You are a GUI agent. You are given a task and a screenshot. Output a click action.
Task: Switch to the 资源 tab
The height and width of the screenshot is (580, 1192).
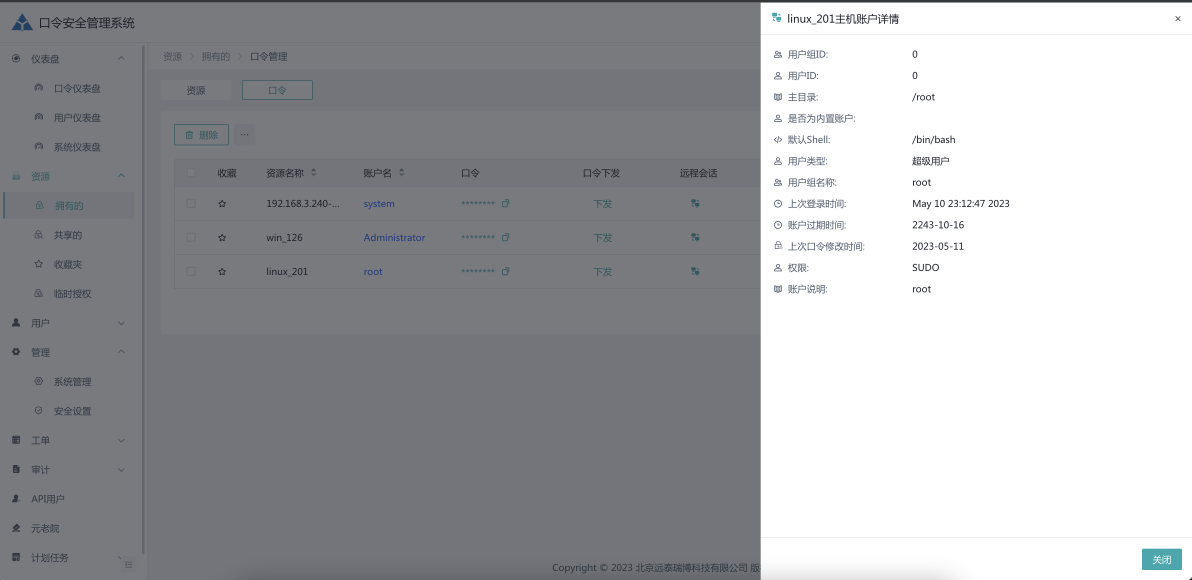coord(195,90)
